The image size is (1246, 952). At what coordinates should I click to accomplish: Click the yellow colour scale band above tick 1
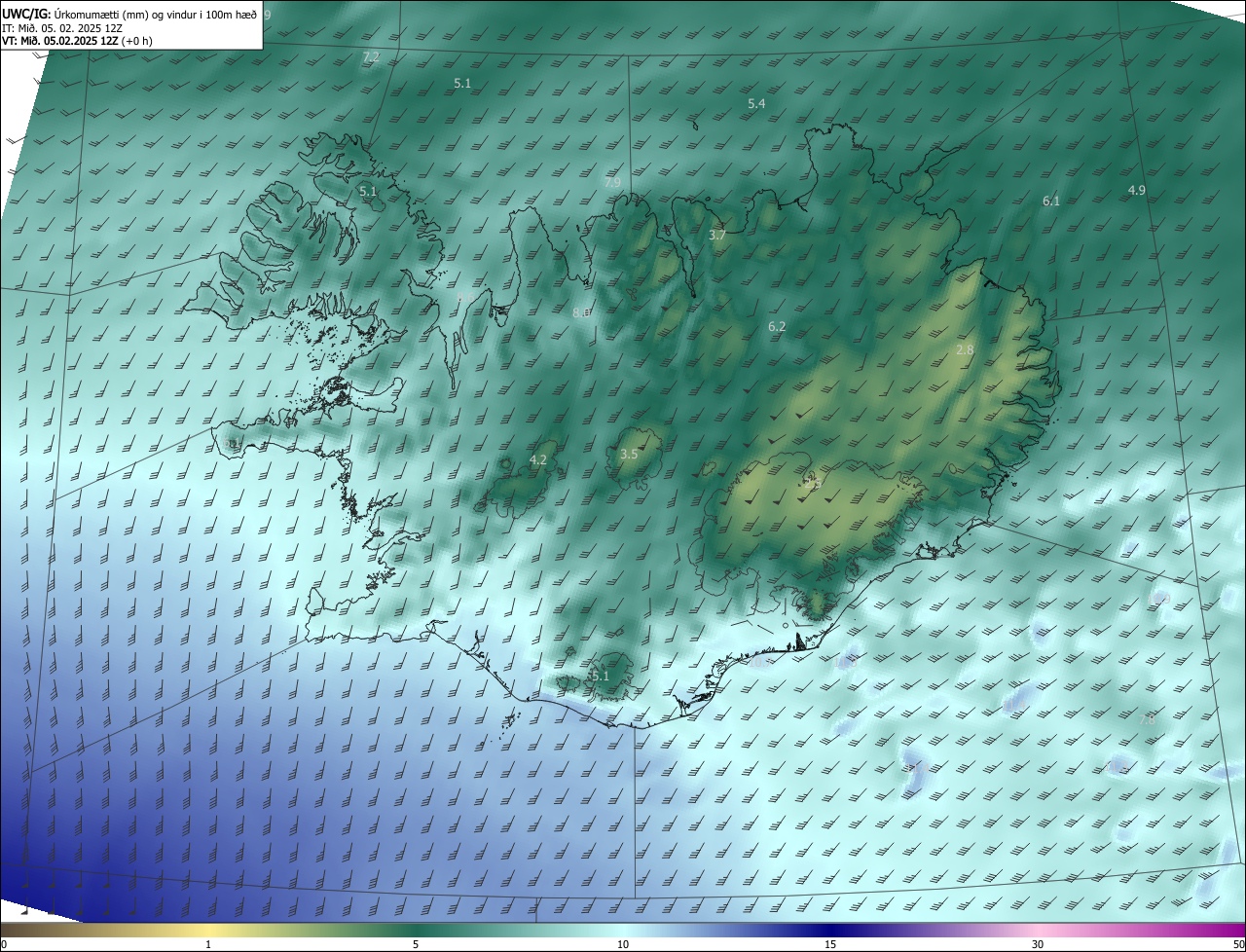click(208, 930)
